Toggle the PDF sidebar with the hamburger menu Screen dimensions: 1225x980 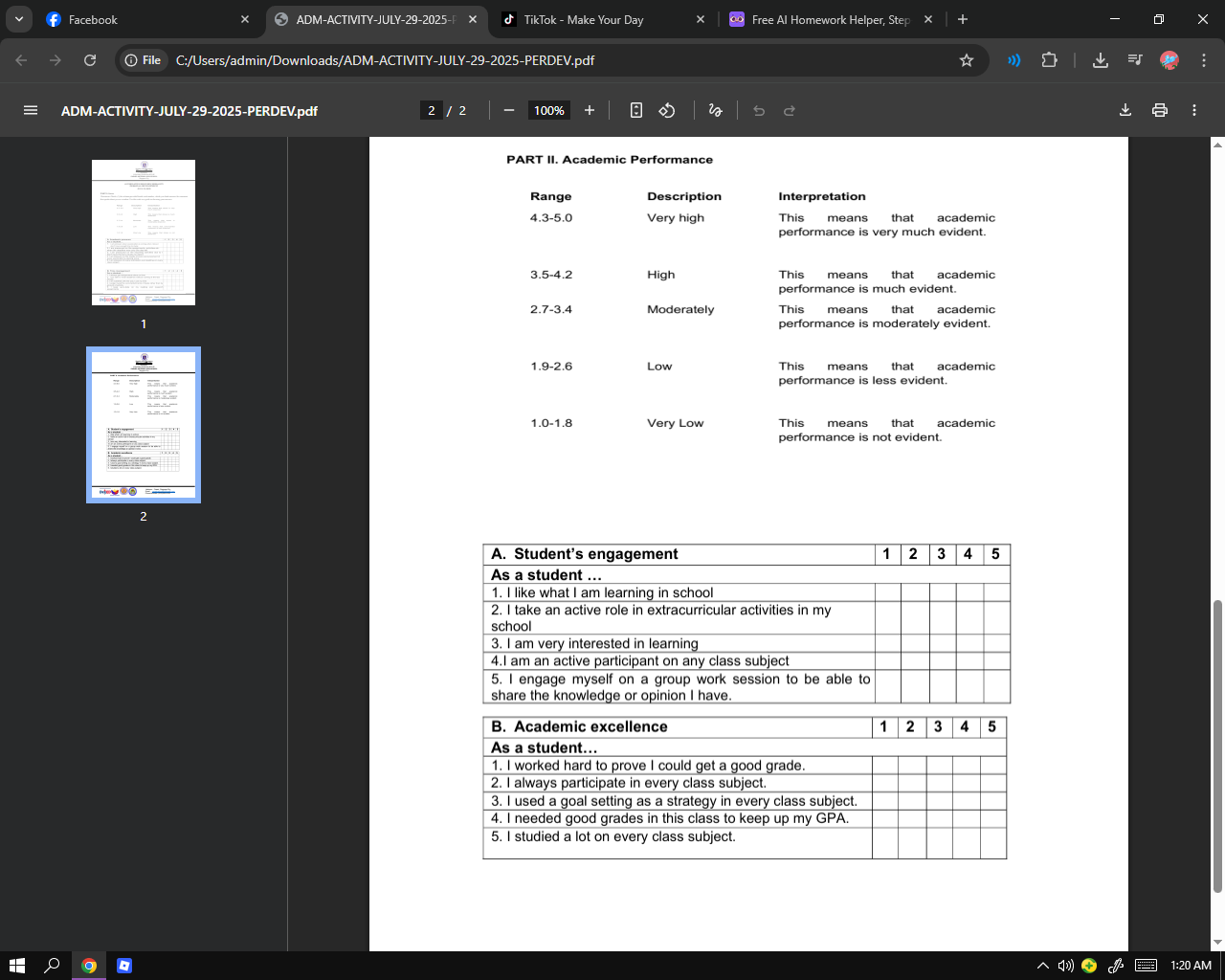tap(31, 110)
